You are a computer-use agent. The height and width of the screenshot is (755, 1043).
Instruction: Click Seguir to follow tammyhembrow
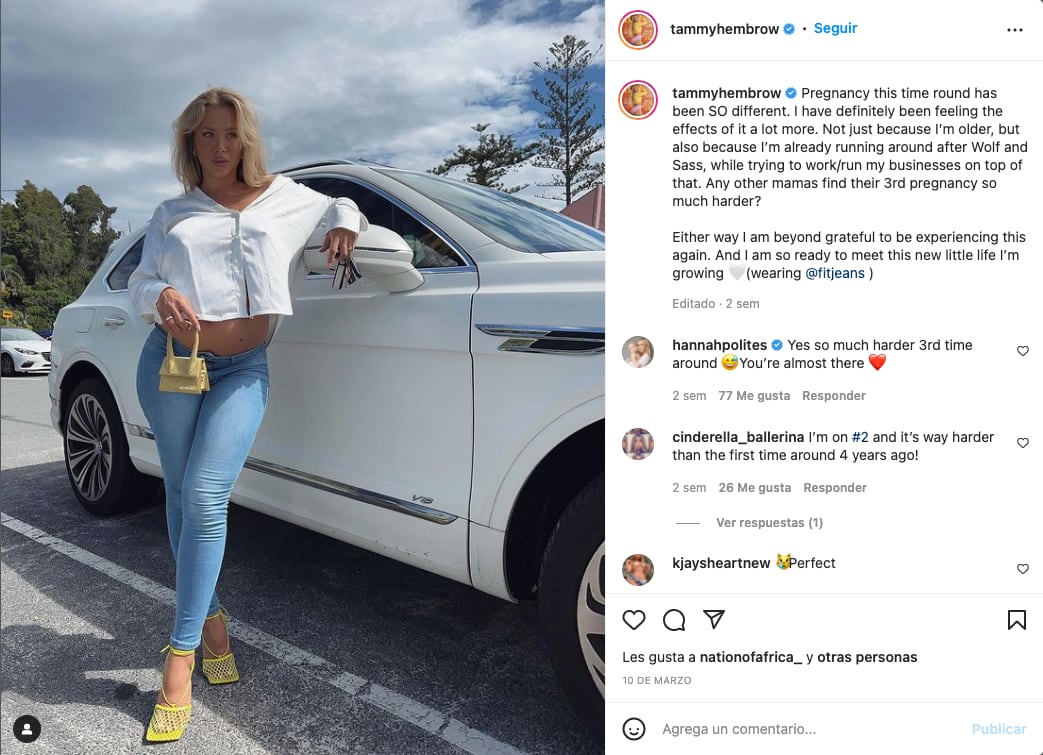[835, 28]
